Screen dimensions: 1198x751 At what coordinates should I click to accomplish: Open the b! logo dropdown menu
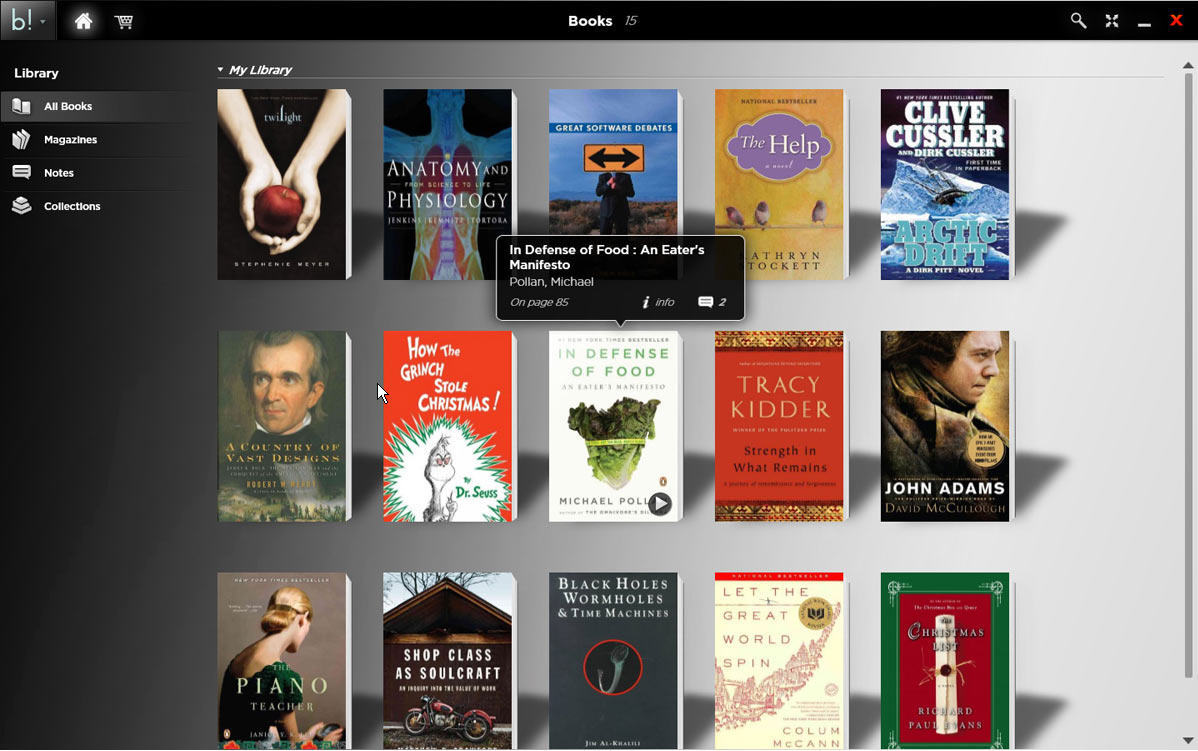point(28,21)
